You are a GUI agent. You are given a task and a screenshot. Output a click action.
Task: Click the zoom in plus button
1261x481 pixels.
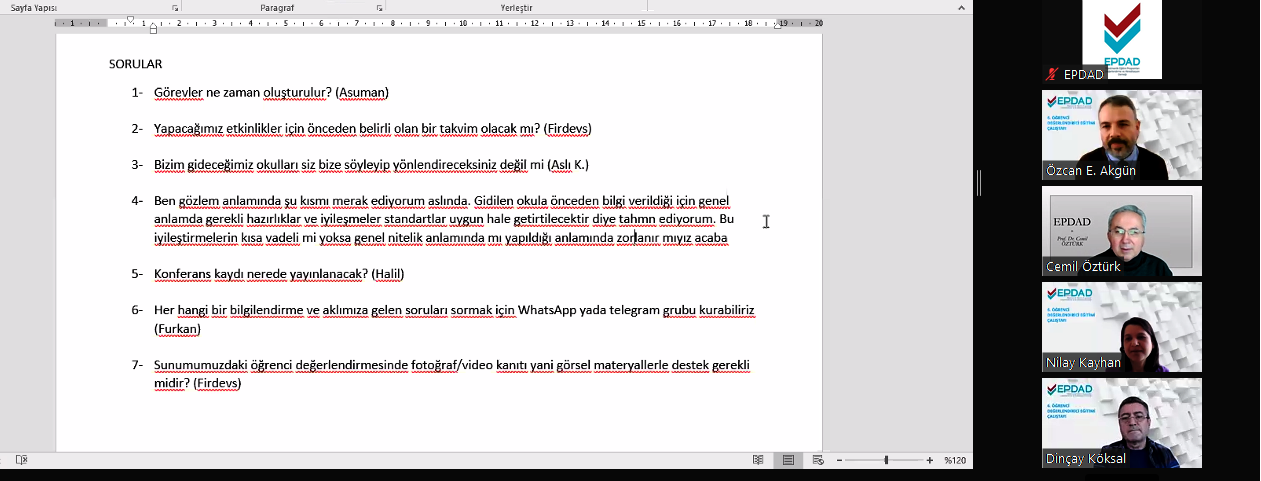(930, 460)
